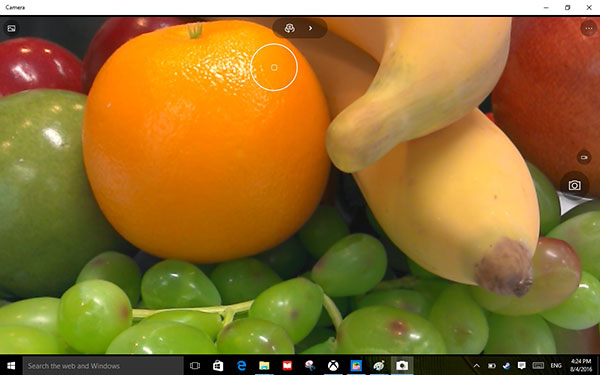Screen dimensions: 600x375
Task: Take a photo with the shutter button
Action: point(574,186)
